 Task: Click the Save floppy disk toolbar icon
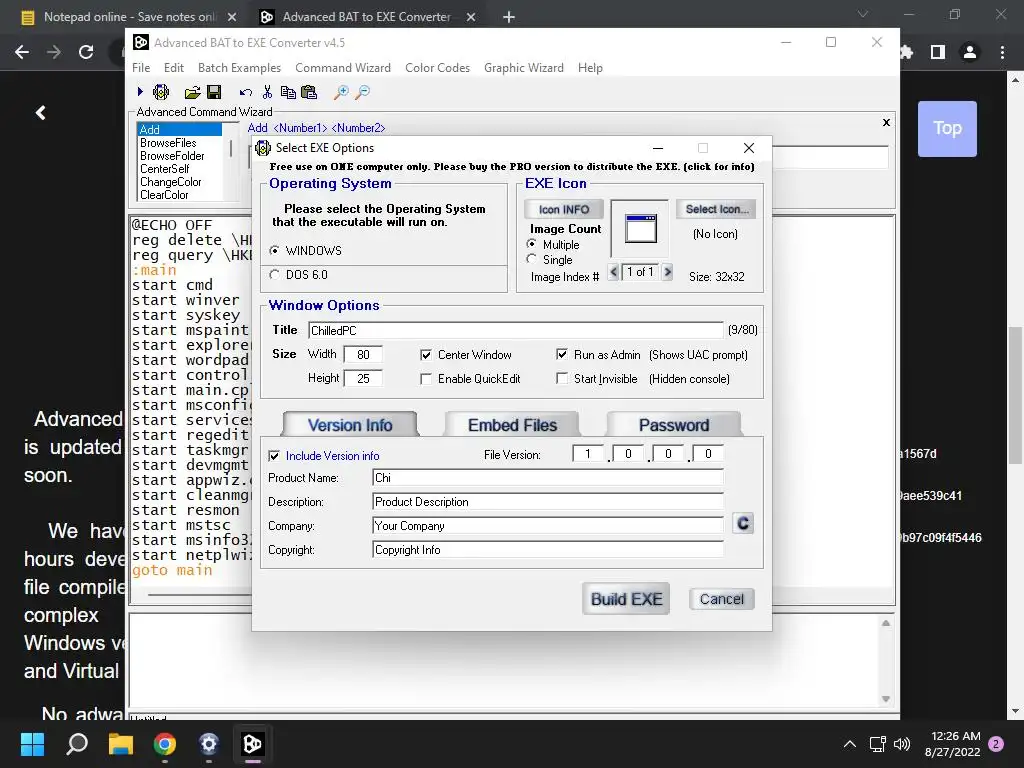(x=214, y=92)
